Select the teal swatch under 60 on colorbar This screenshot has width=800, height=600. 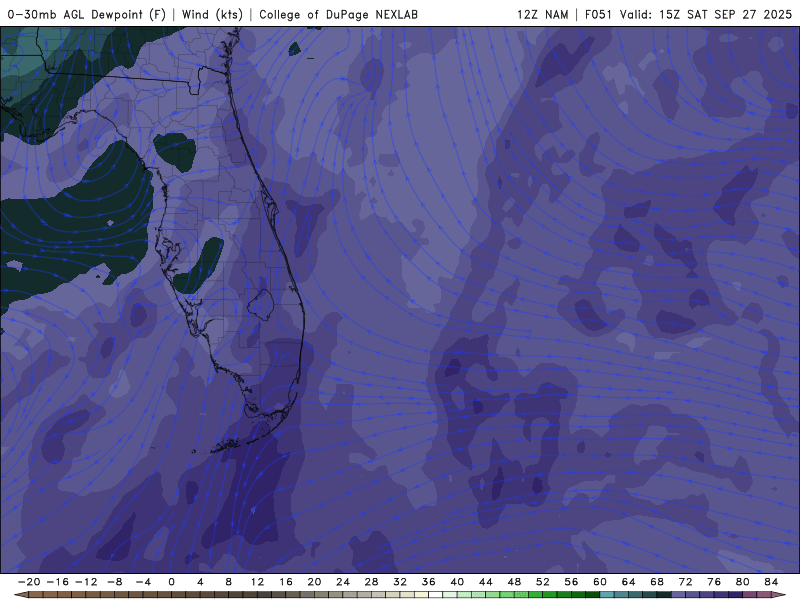[x=607, y=595]
